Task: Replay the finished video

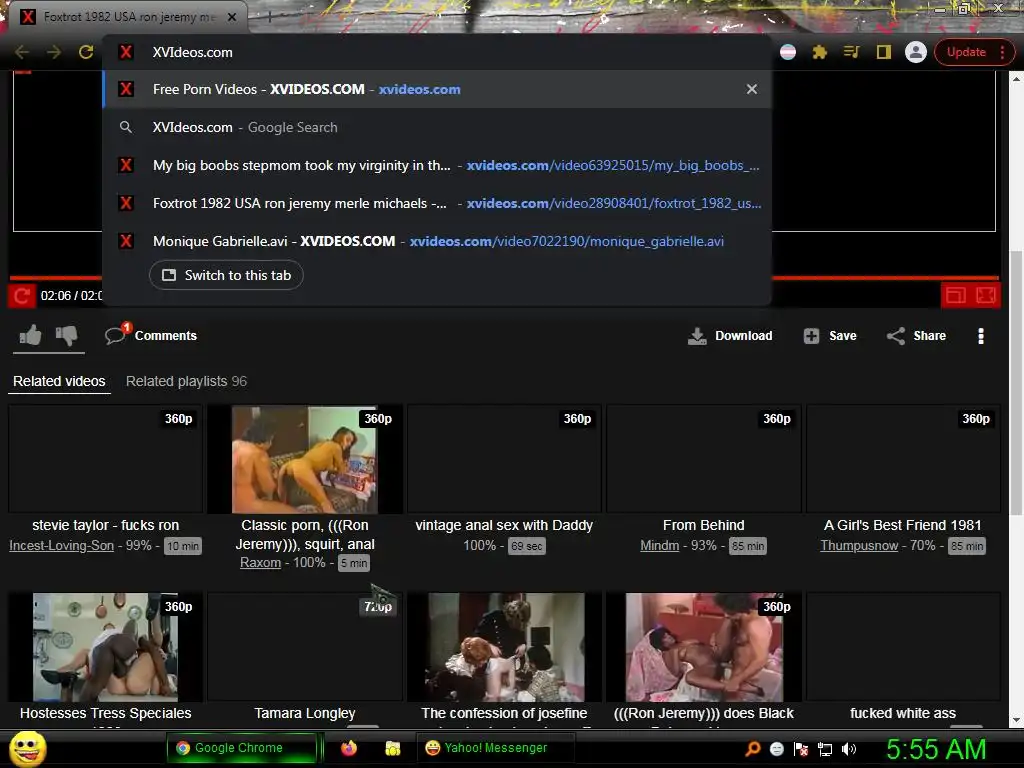Action: 21,296
